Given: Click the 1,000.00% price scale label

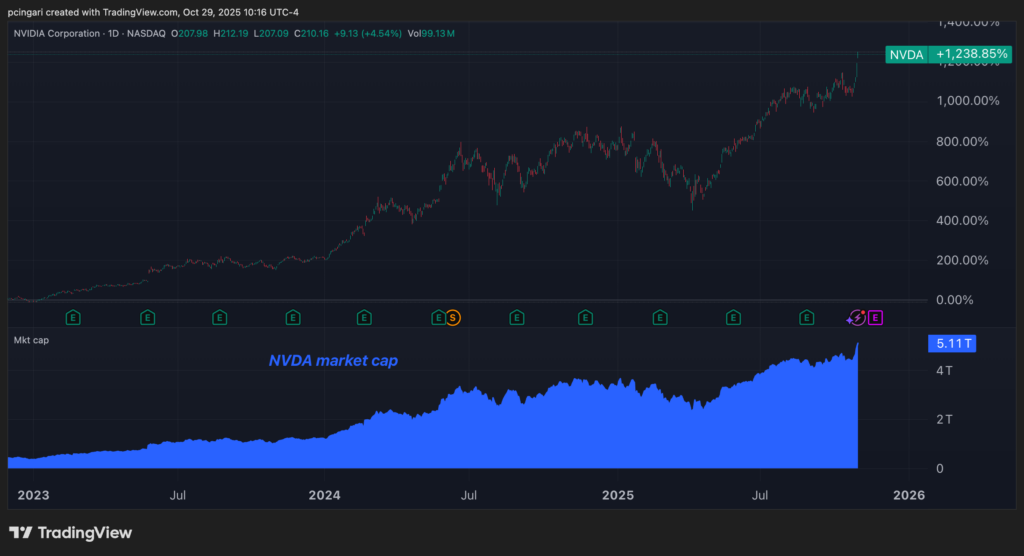Looking at the screenshot, I should click(x=965, y=101).
